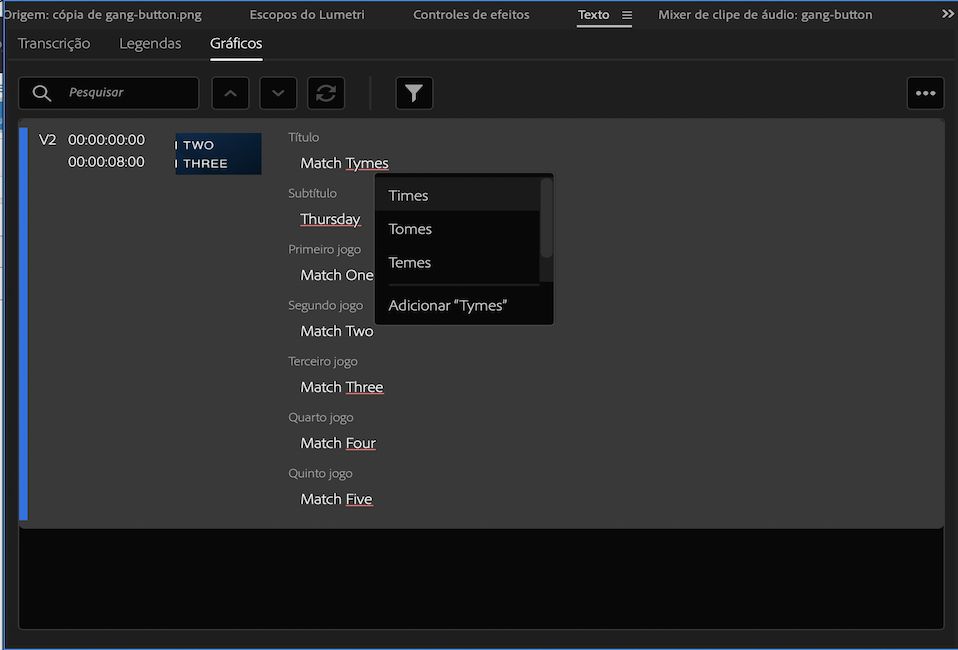Click the Terceiro jogo label
Image resolution: width=958 pixels, height=650 pixels.
[323, 361]
